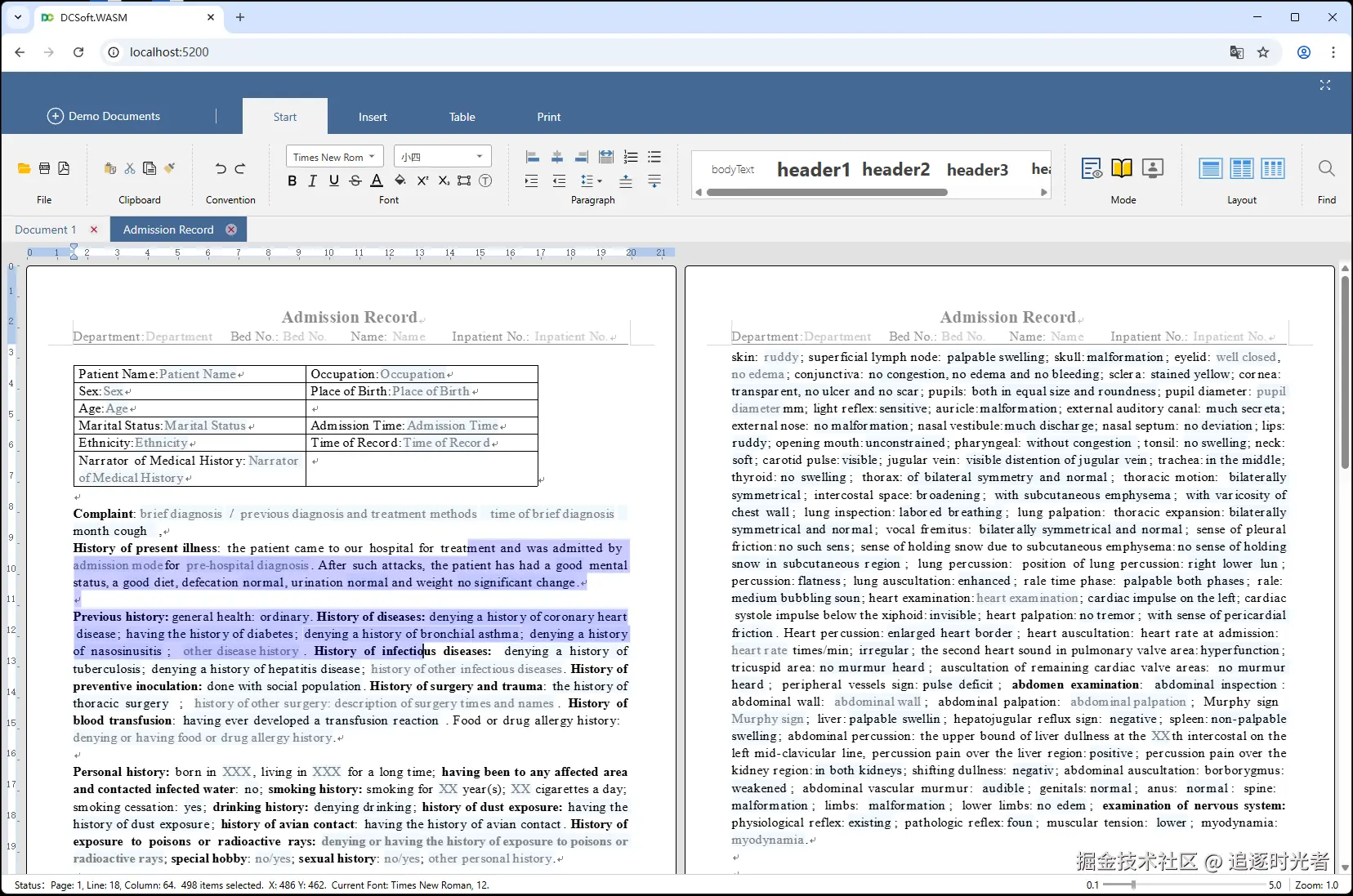
Task: Paste from clipboard icon
Action: tap(110, 168)
